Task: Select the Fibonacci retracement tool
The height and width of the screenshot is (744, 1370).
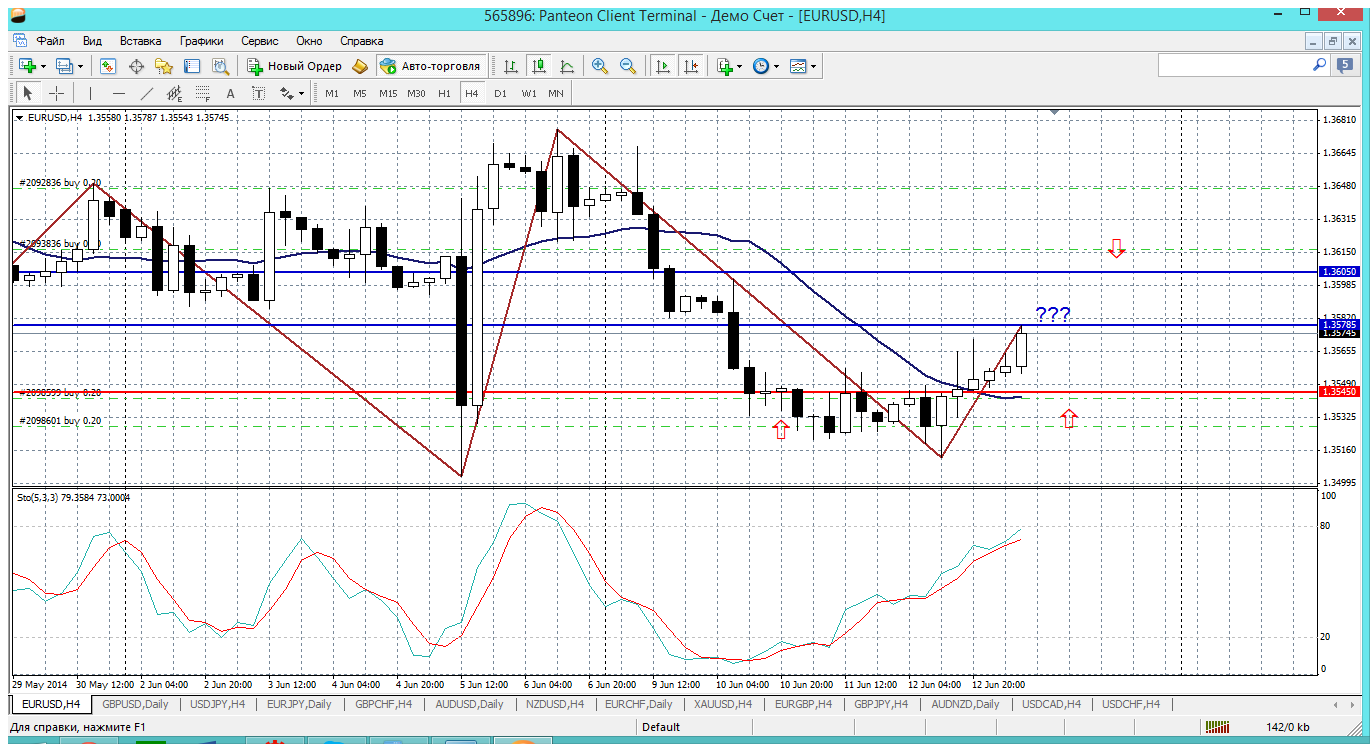Action: [204, 93]
